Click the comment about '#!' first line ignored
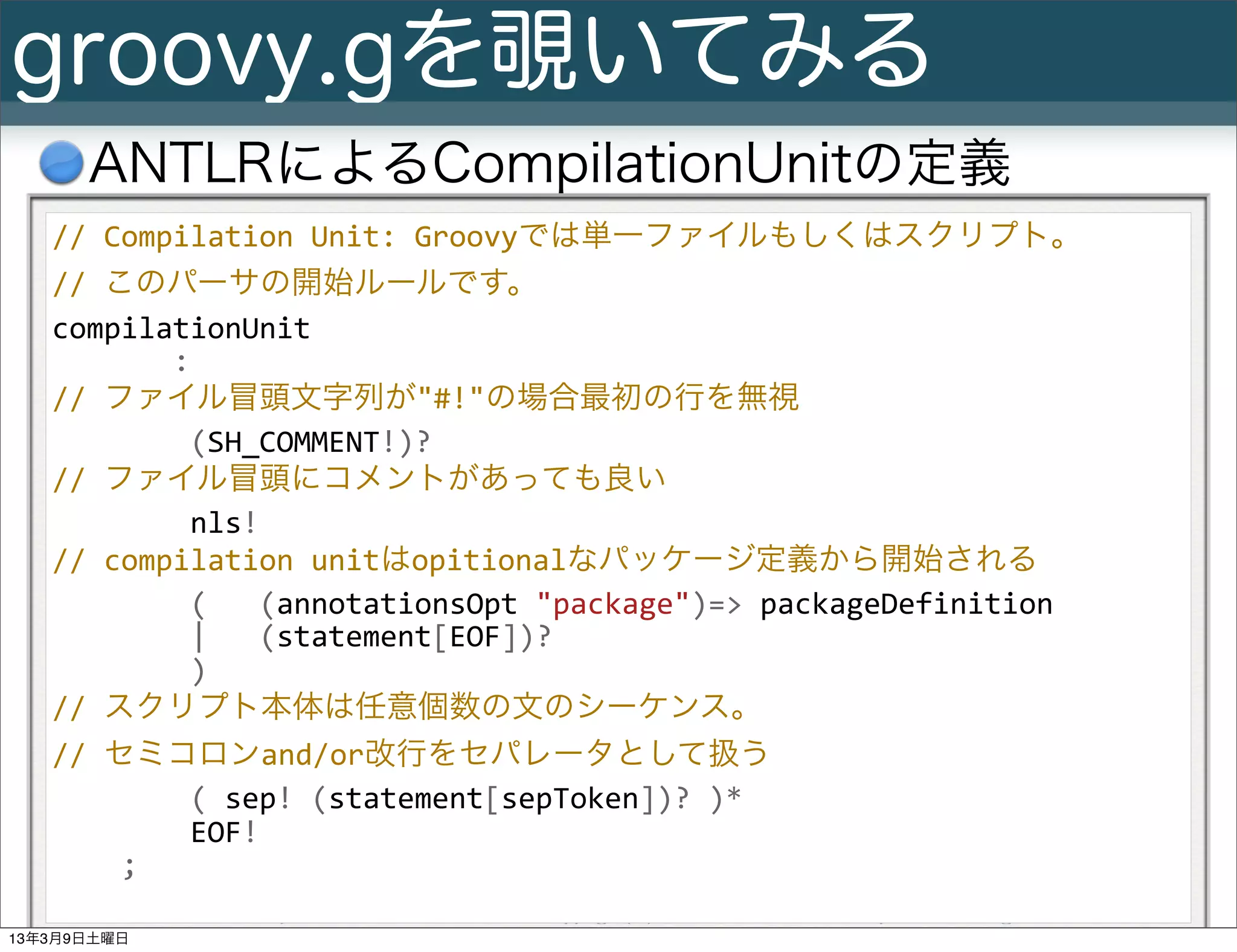 coord(426,397)
